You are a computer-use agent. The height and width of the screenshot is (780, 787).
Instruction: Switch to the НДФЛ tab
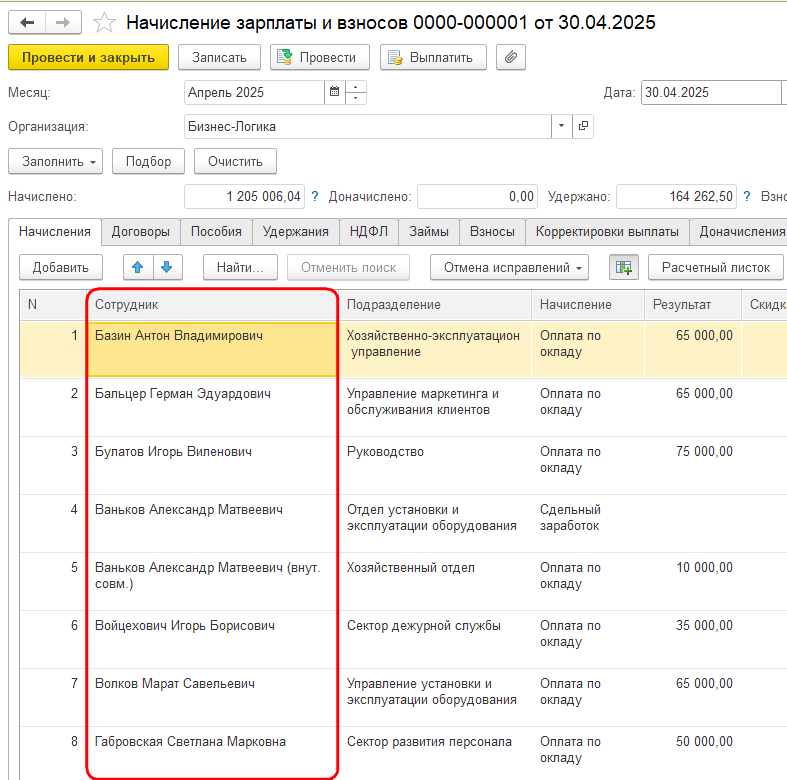[369, 231]
